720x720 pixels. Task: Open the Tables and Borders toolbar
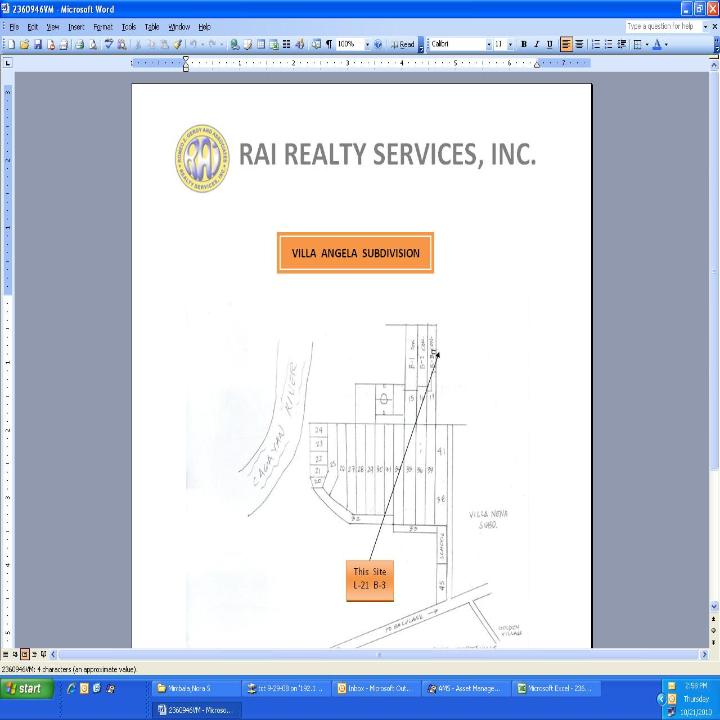248,45
